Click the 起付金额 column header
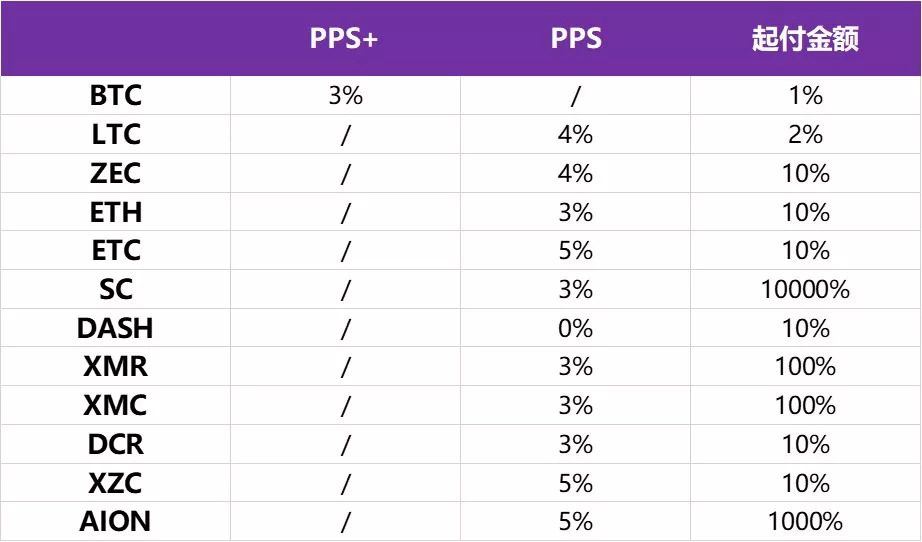 click(805, 40)
